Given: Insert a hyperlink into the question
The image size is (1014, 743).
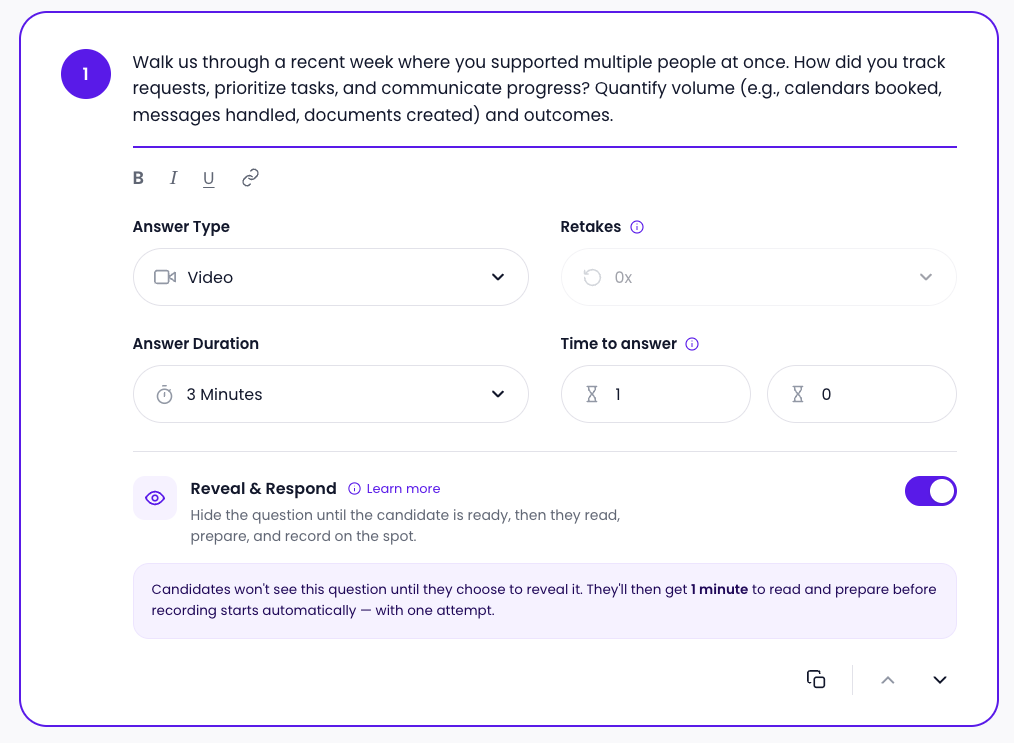Looking at the screenshot, I should (250, 178).
